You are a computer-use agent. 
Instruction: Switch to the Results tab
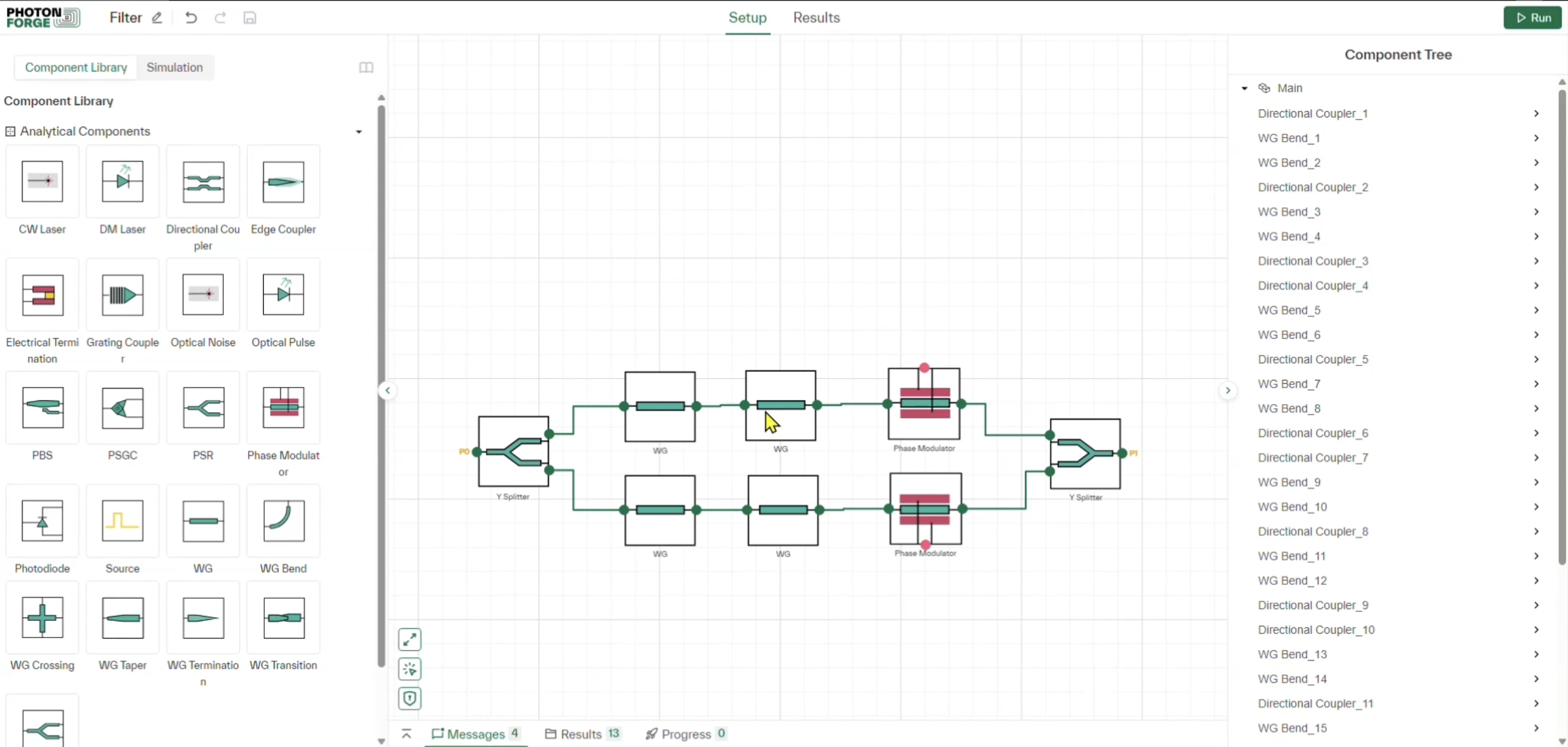[816, 18]
